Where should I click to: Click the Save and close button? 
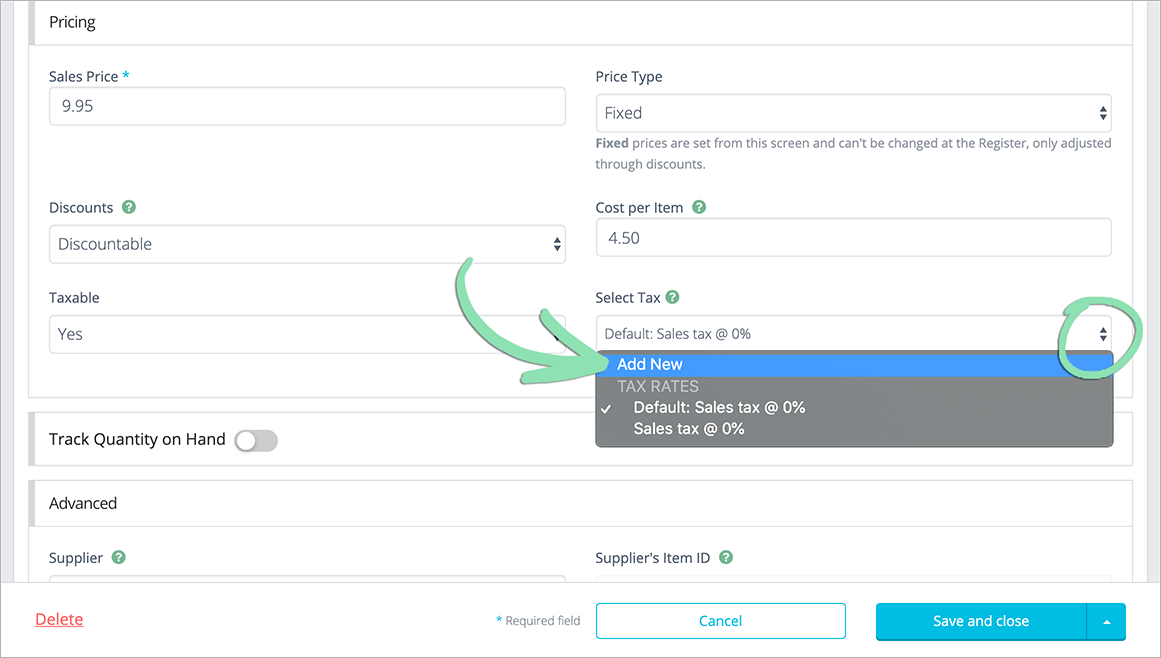[x=980, y=621]
